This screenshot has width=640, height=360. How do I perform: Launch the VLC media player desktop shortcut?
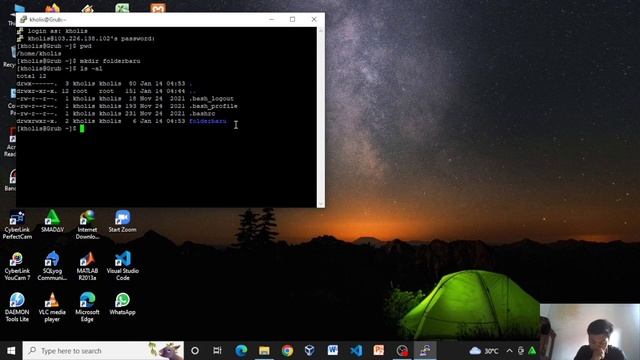click(x=52, y=307)
